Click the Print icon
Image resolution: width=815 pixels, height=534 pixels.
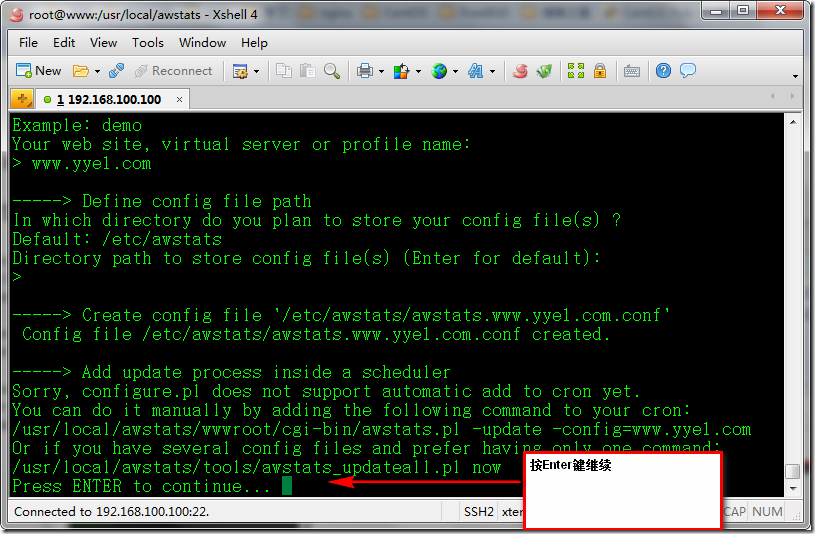365,71
